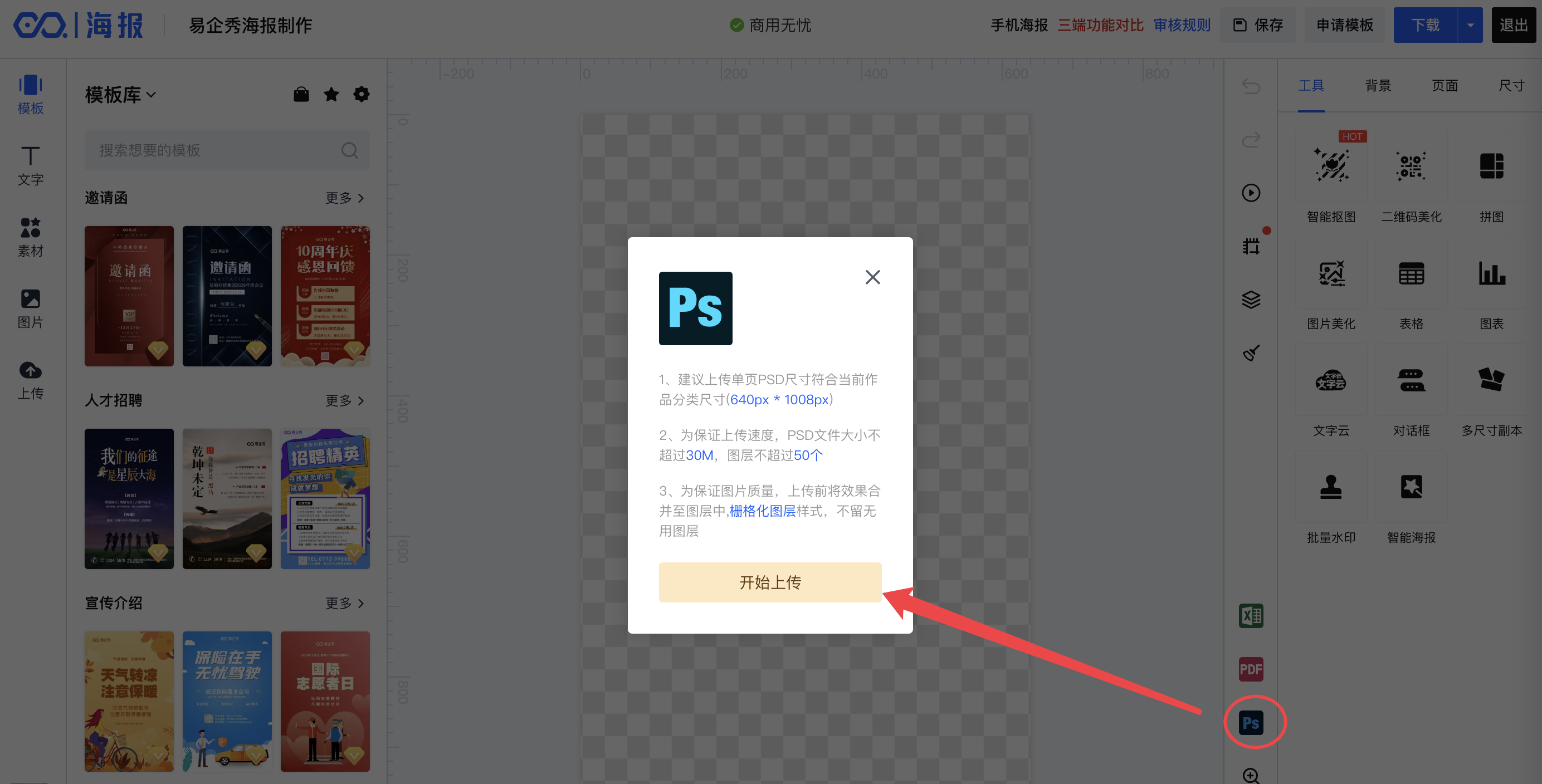
Task: Click the 保存 save button
Action: [1257, 25]
